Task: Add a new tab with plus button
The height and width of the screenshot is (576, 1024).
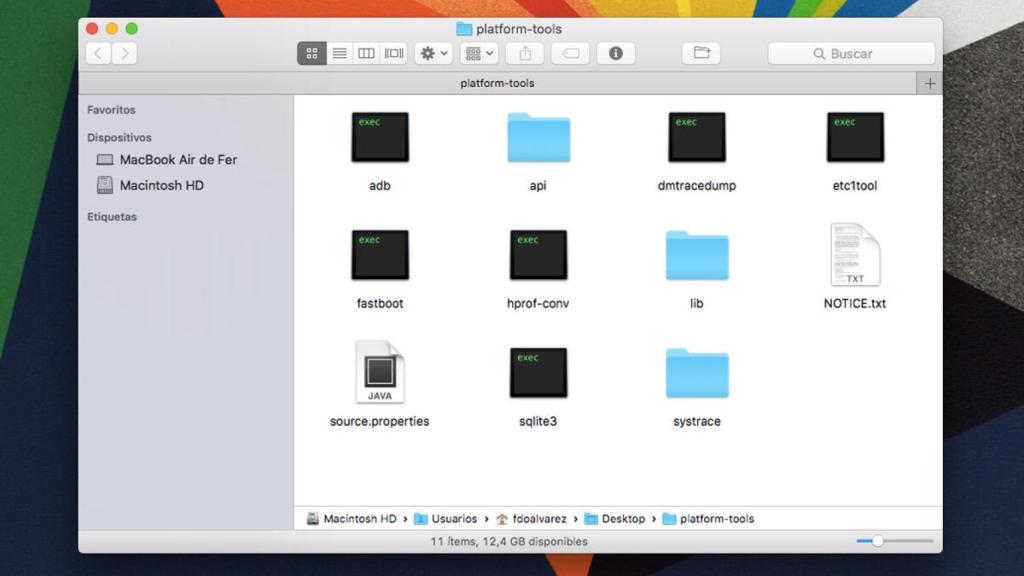Action: 930,83
